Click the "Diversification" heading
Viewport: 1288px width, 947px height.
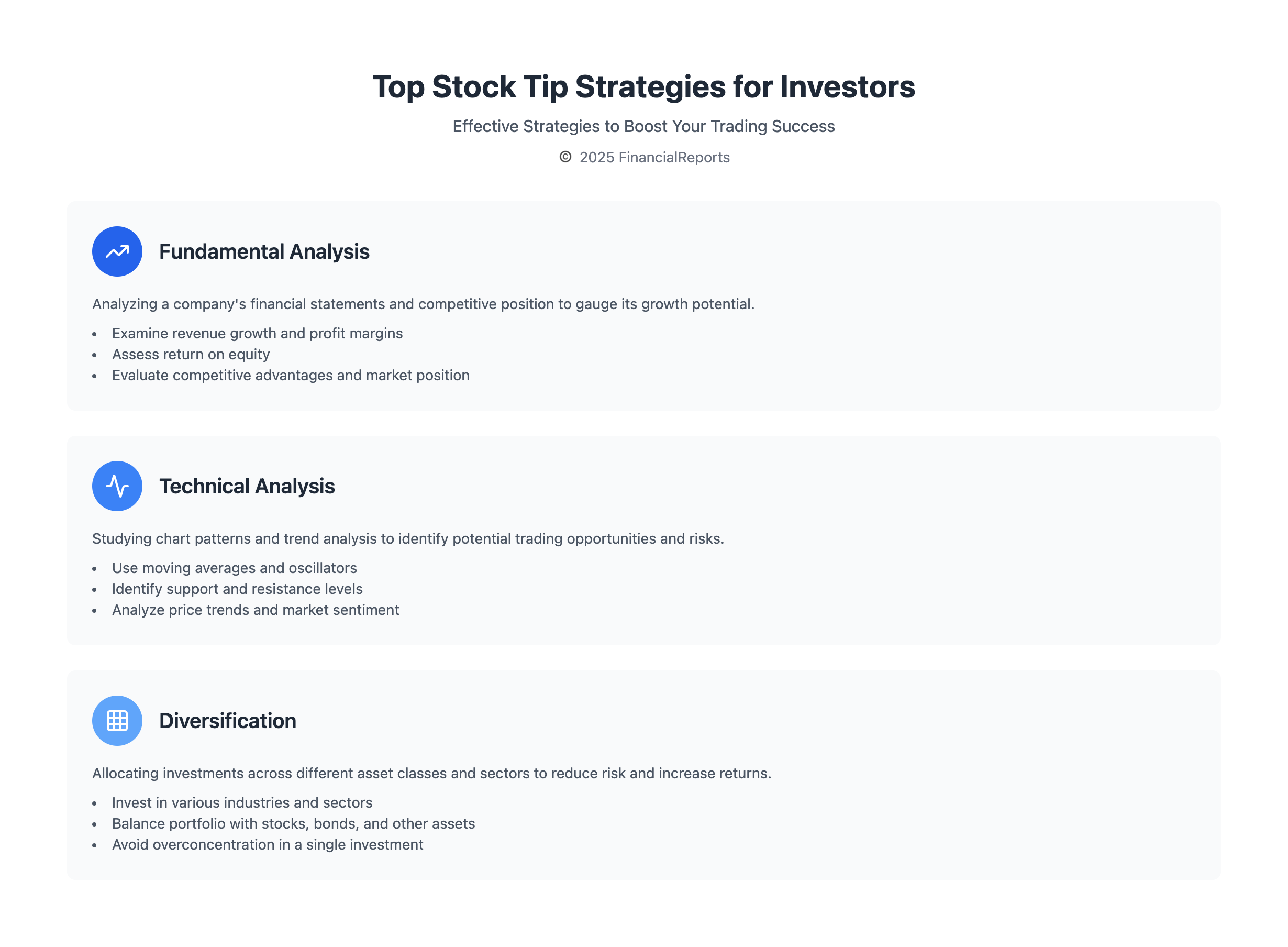(227, 721)
